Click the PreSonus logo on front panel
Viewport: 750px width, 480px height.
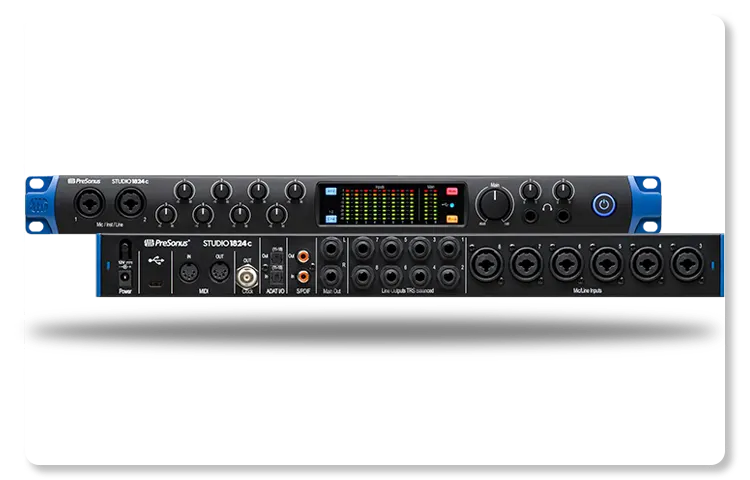(84, 181)
